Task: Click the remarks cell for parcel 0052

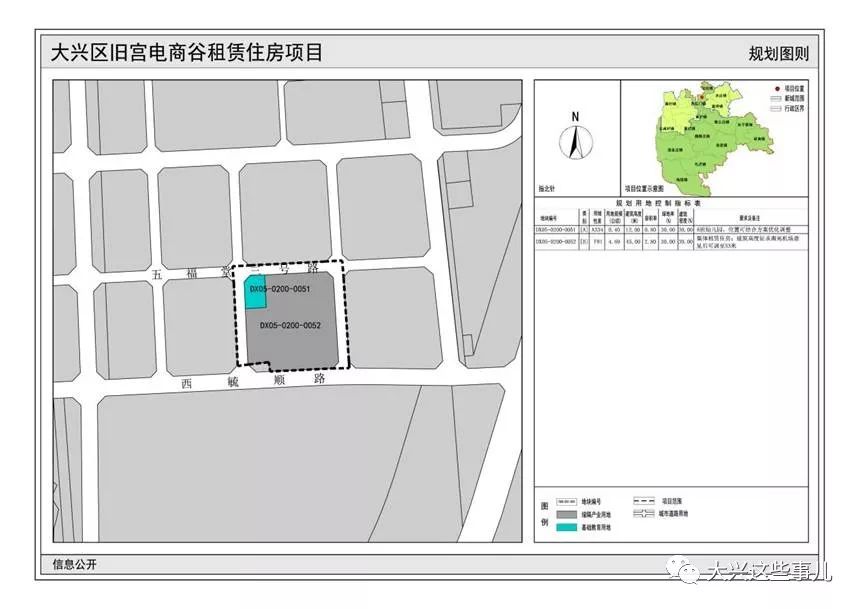Action: [x=751, y=242]
